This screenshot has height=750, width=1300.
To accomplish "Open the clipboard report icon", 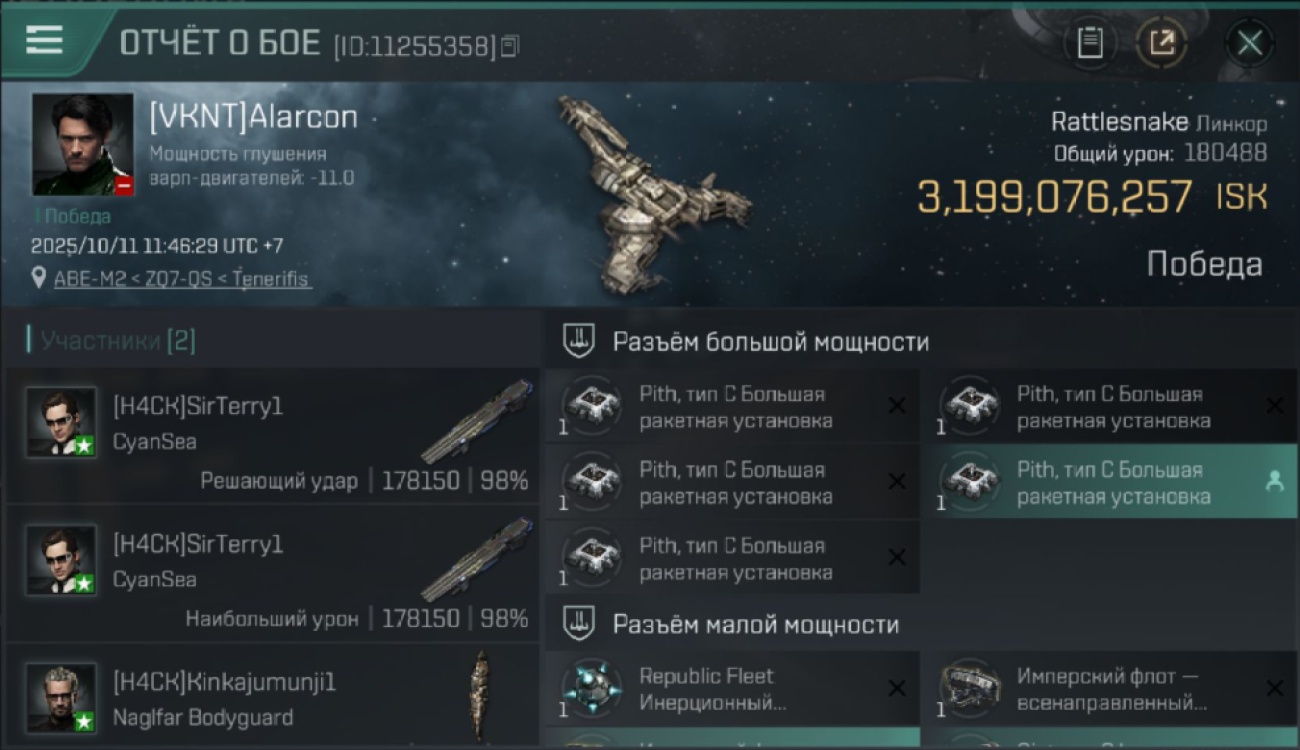I will point(1090,43).
